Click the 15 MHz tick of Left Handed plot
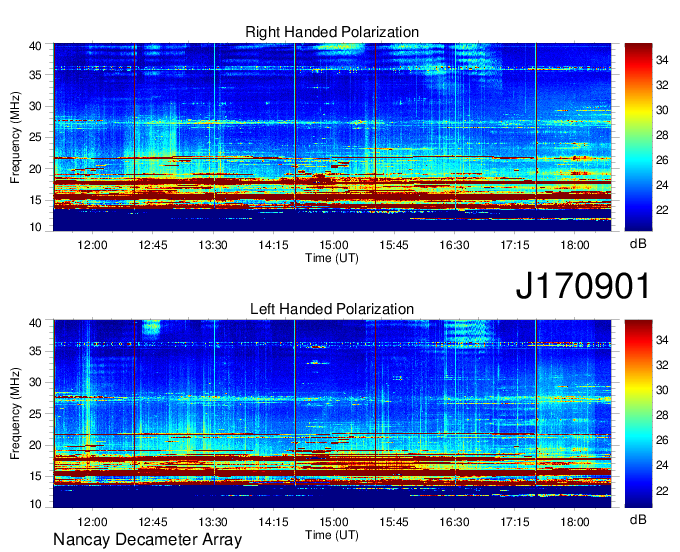The image size is (680, 552). pyautogui.click(x=36, y=477)
